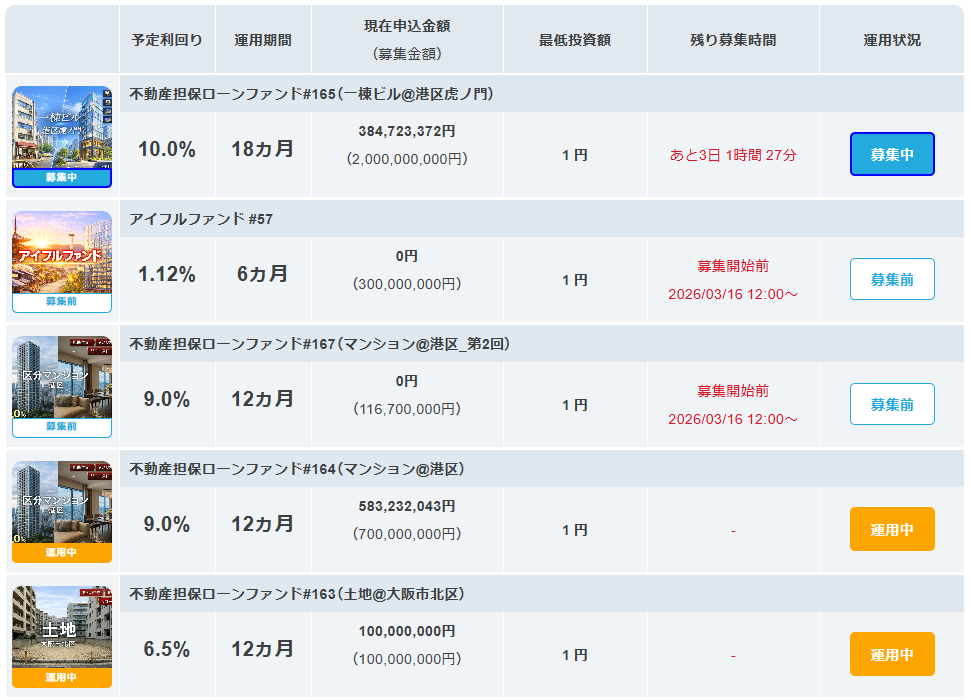This screenshot has height=700, width=971.
Task: Click the 最低投資額 column header
Action: 575,40
